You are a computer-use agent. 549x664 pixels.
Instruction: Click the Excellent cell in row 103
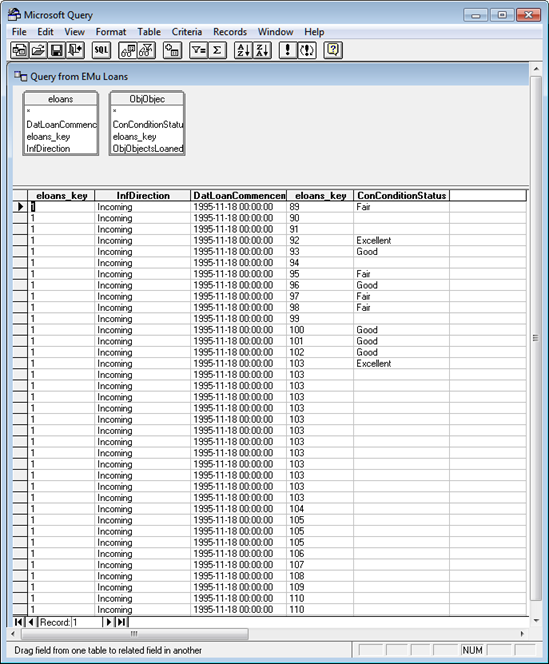[x=402, y=363]
